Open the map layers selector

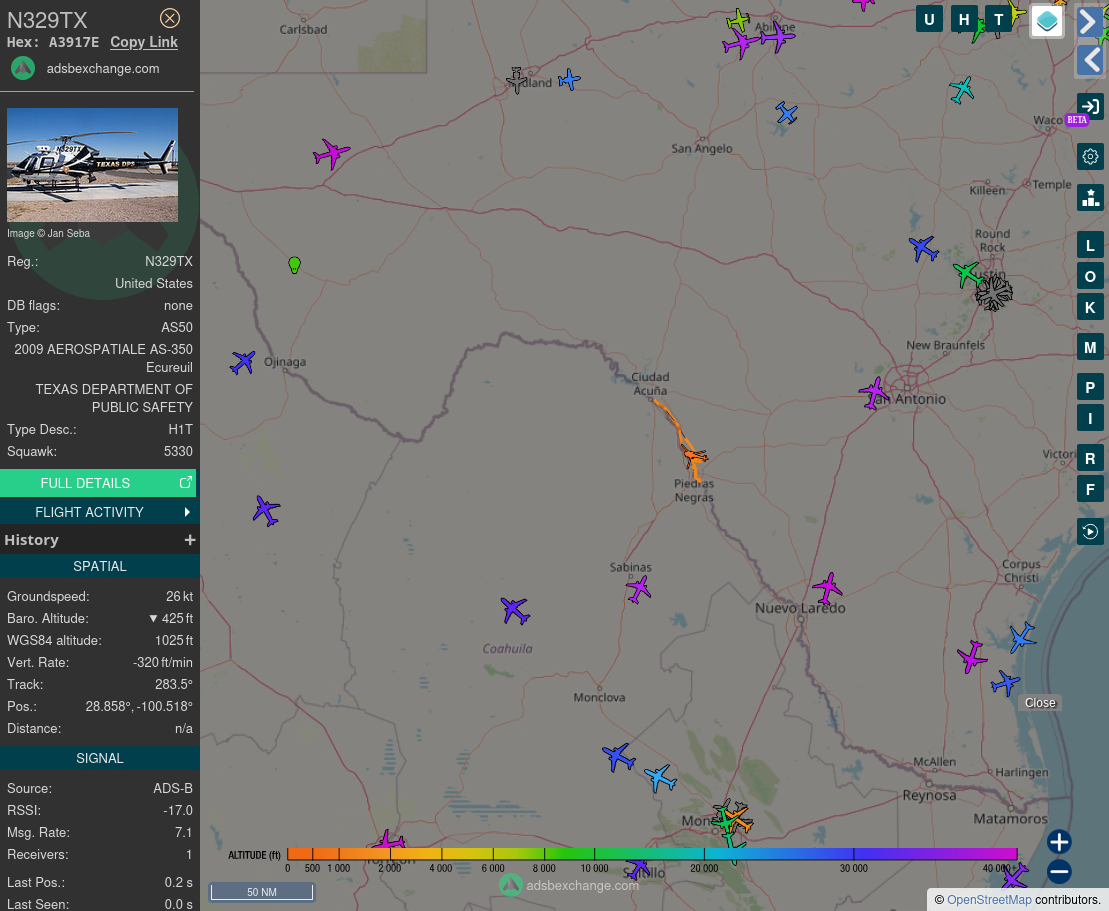(1047, 21)
